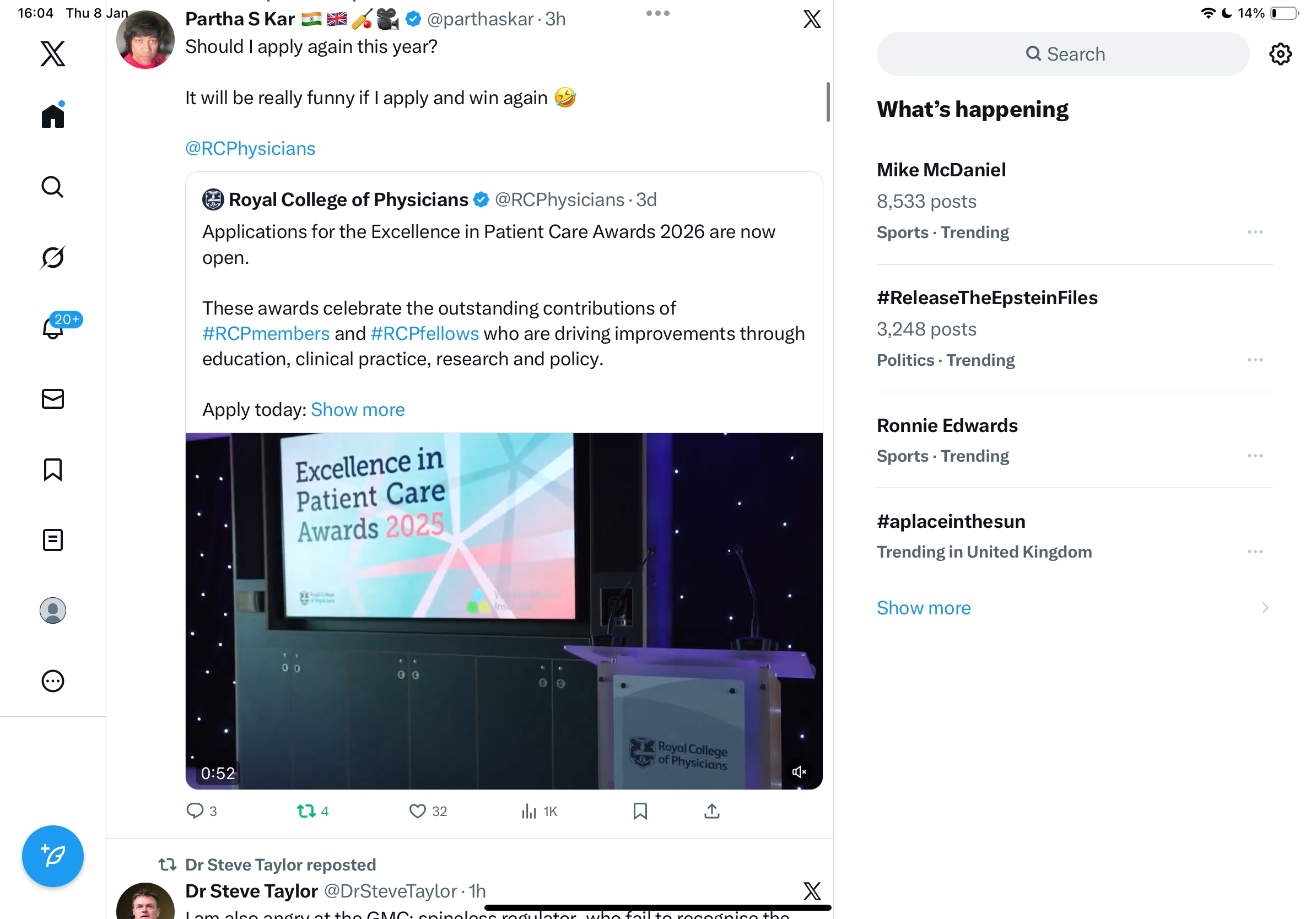Expand trends with Show more

924,607
